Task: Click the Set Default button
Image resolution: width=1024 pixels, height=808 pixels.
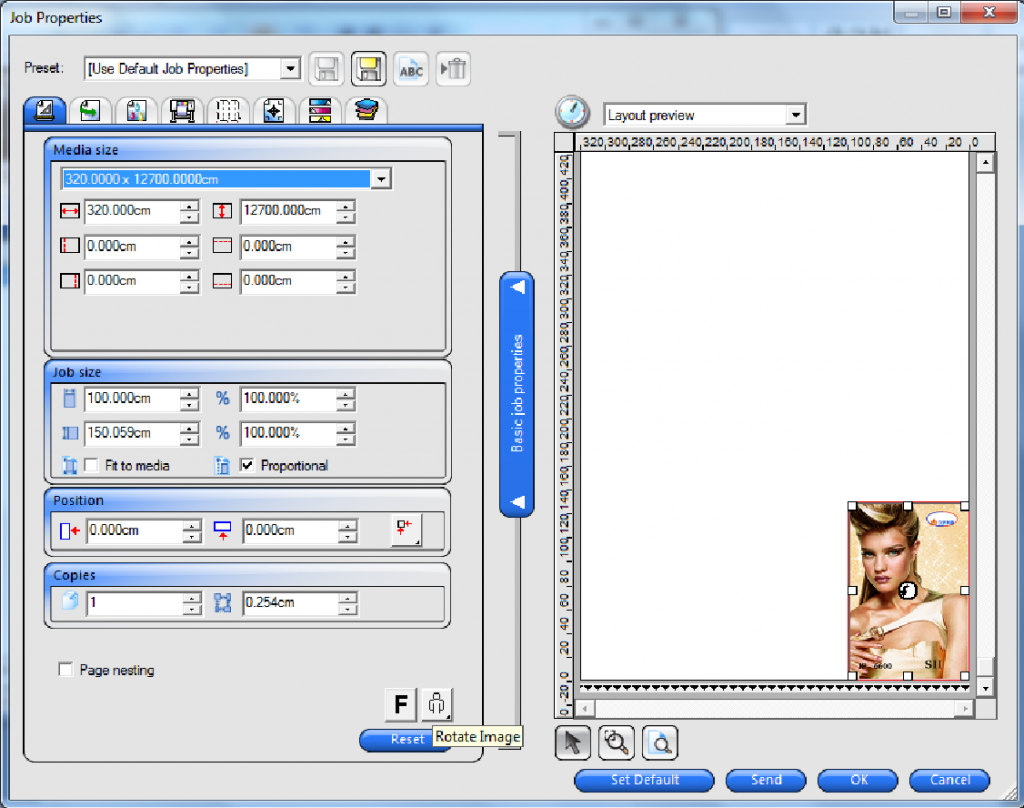Action: (x=644, y=781)
